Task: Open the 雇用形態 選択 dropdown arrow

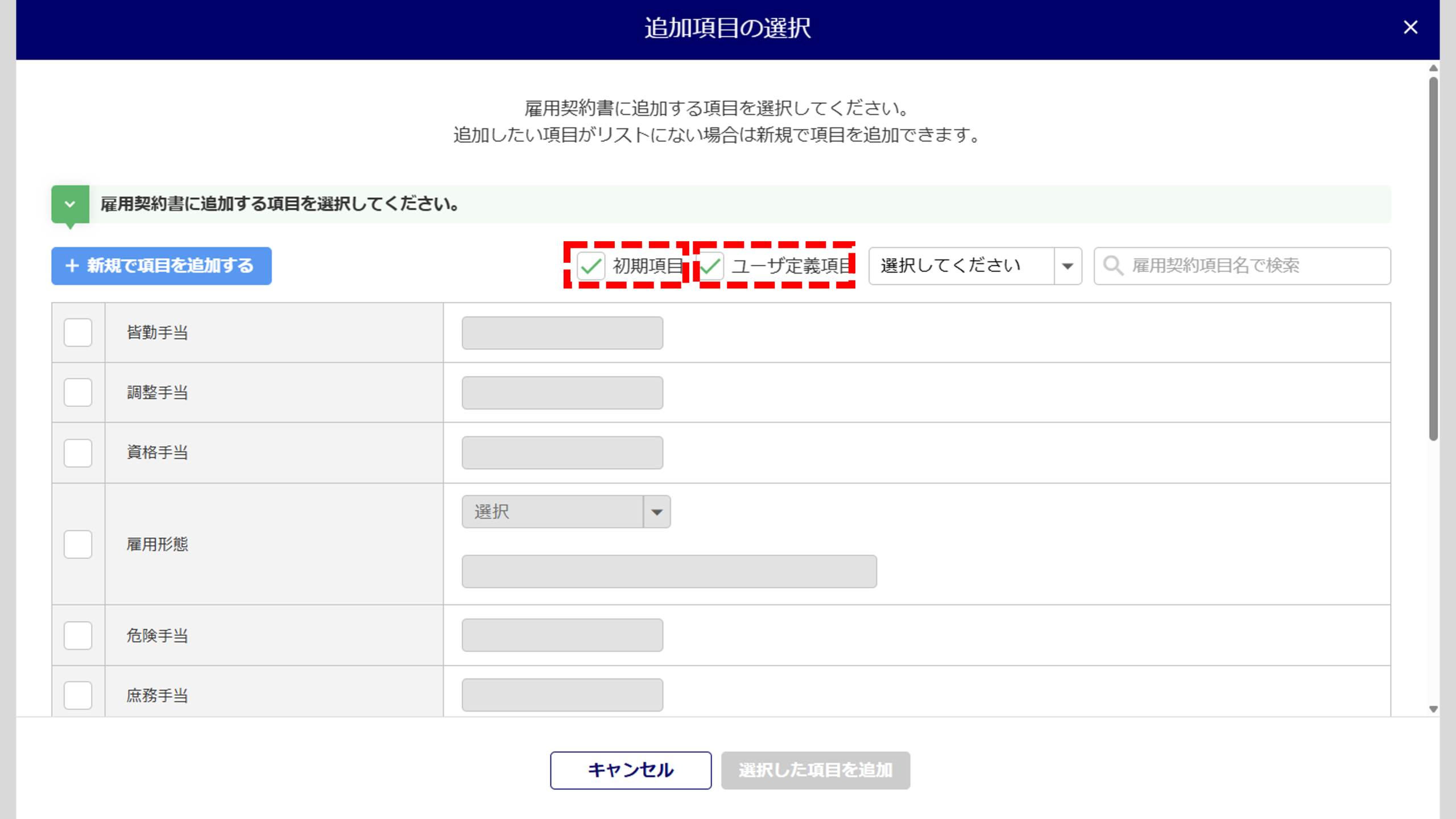Action: [657, 512]
